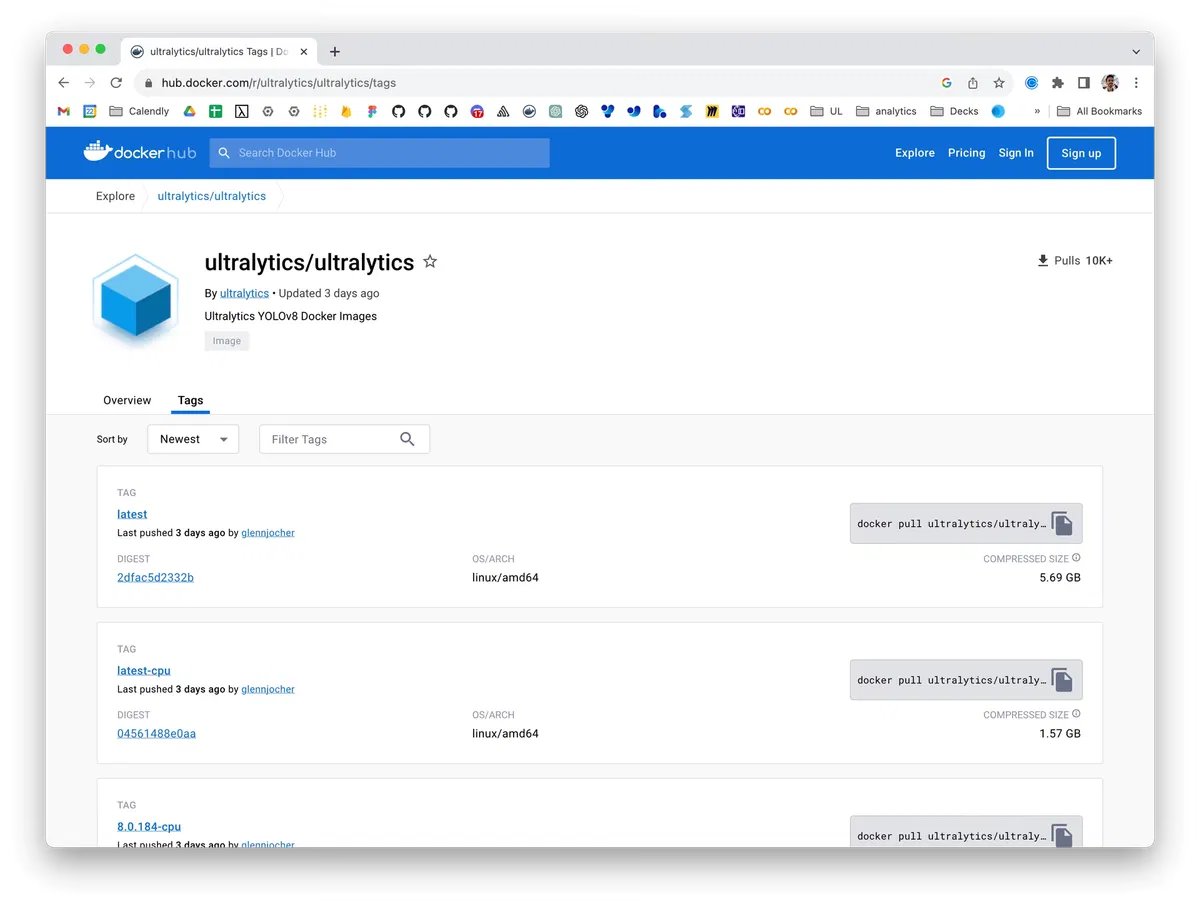Open the red calendar 17 bookmark
The image size is (1200, 908).
[477, 111]
